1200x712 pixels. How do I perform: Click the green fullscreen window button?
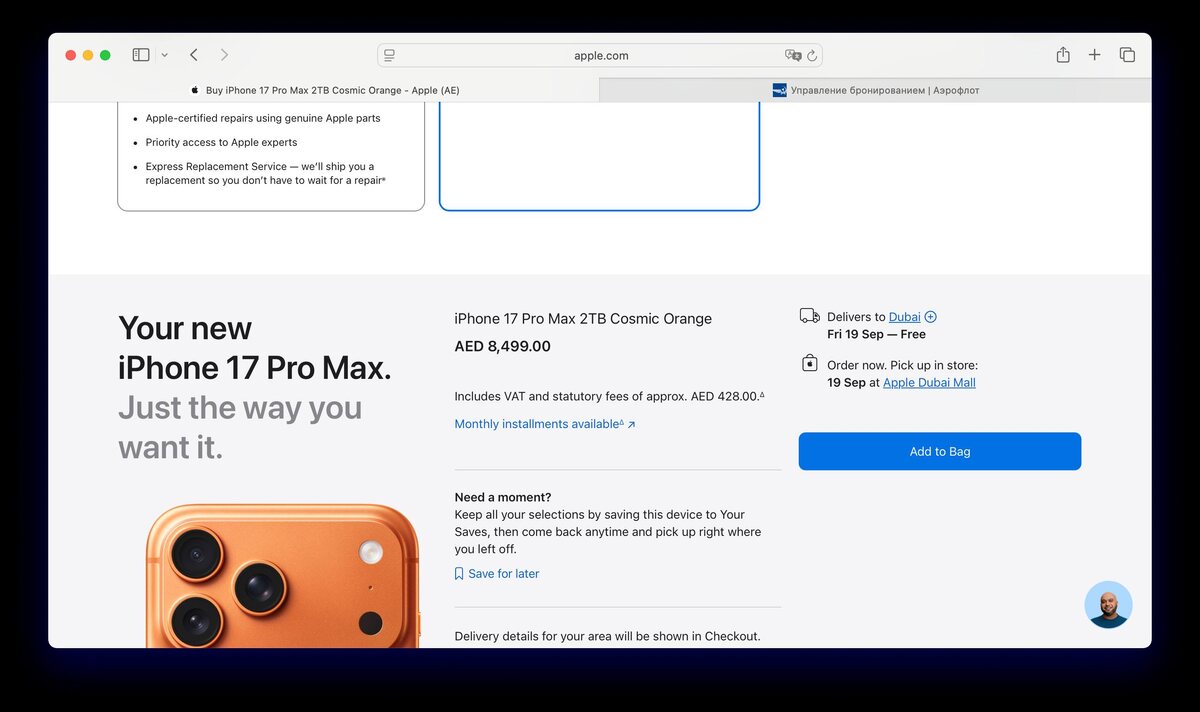click(105, 55)
